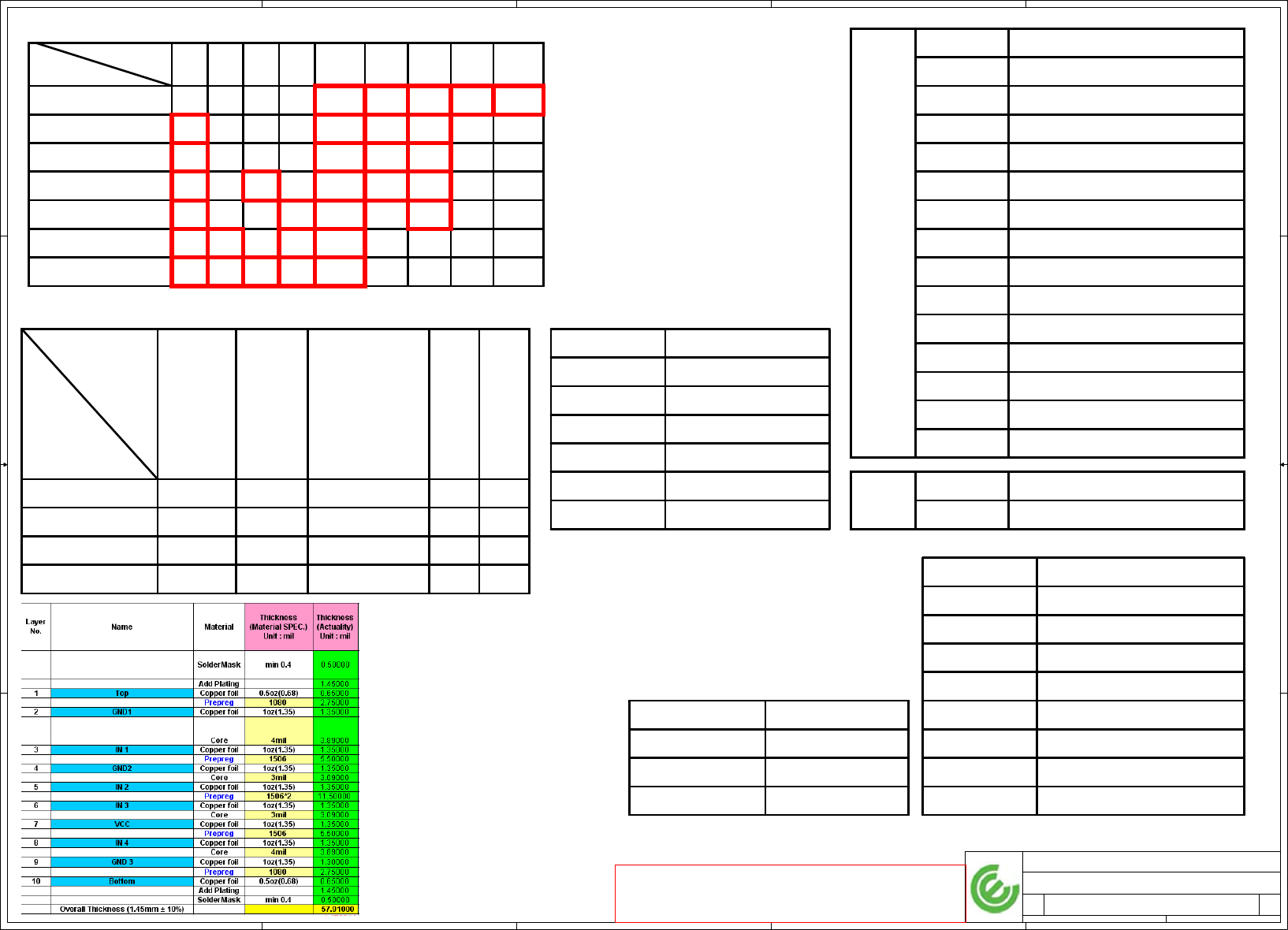The width and height of the screenshot is (1288, 930).
Task: Select the 'IN 3' layer name cell
Action: pos(122,805)
